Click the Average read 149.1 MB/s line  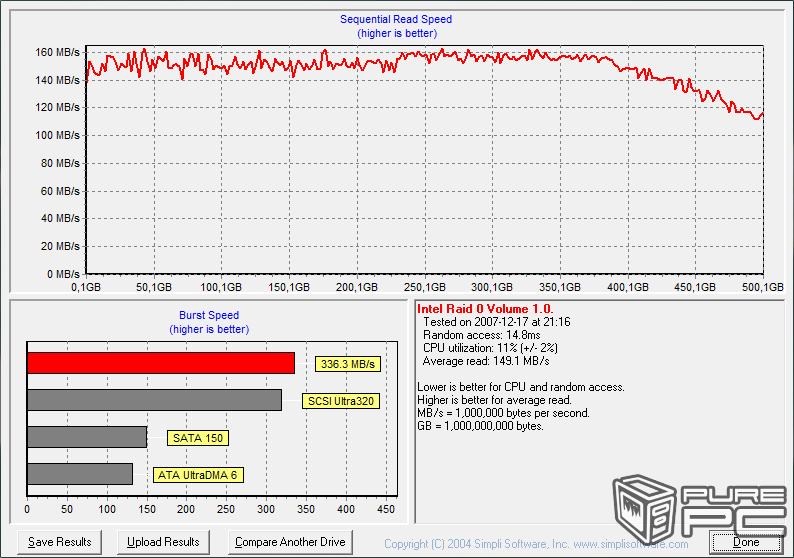click(x=486, y=361)
